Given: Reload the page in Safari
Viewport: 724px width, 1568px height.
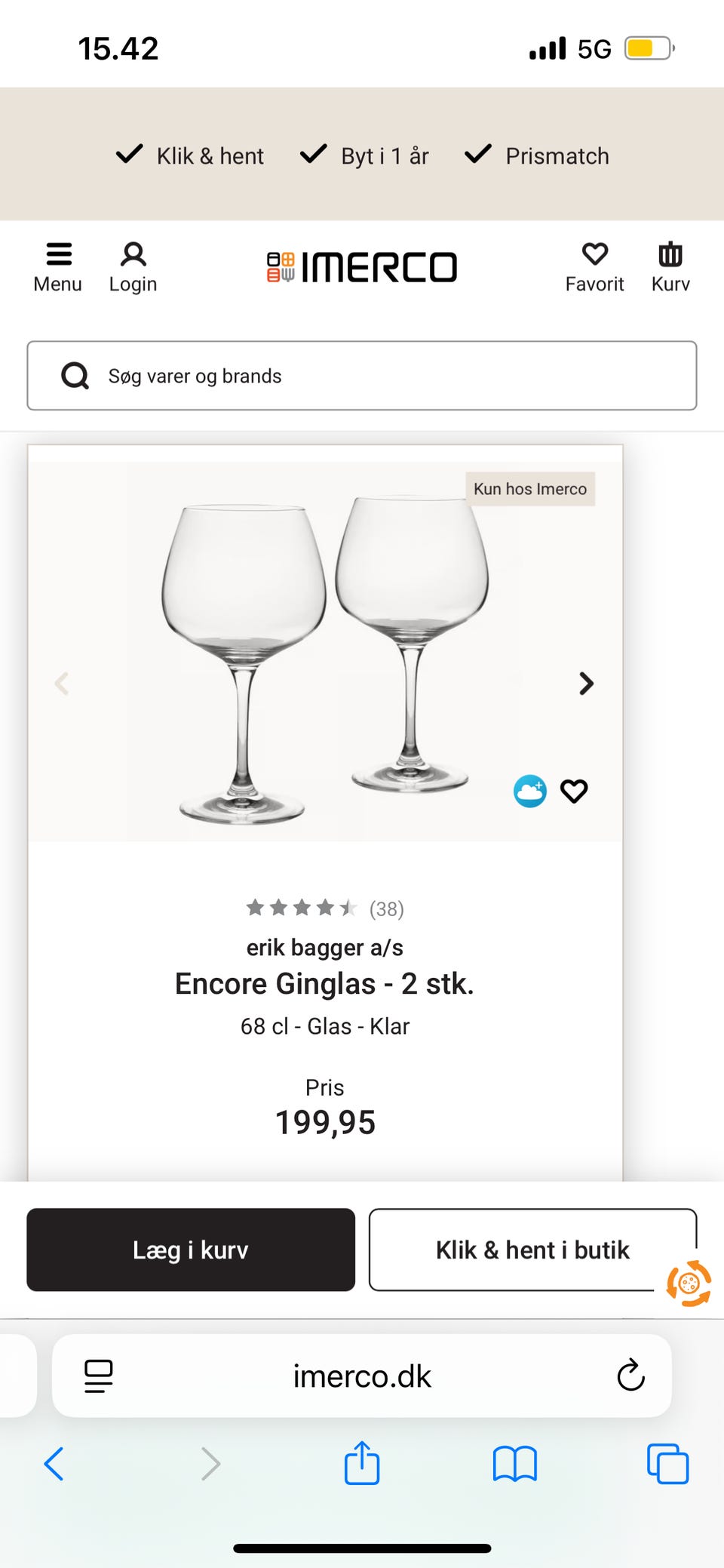Looking at the screenshot, I should click(630, 1376).
